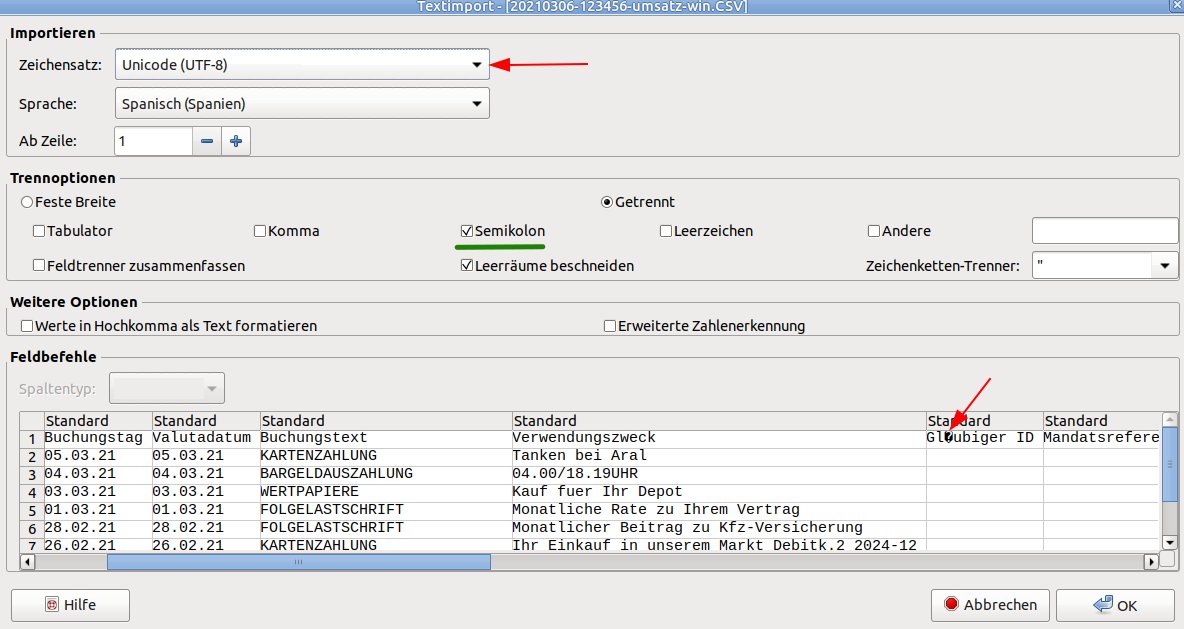Screen dimensions: 1184x629
Task: Click the horizontal scrollbar right arrow
Action: pos(1152,562)
